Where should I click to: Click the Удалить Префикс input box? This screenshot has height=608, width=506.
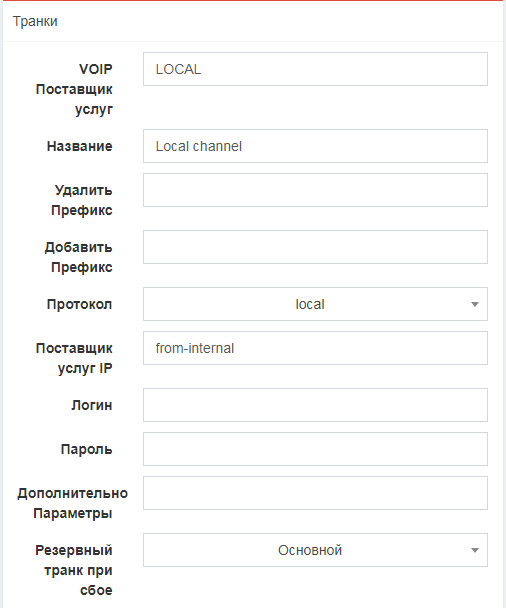[315, 190]
